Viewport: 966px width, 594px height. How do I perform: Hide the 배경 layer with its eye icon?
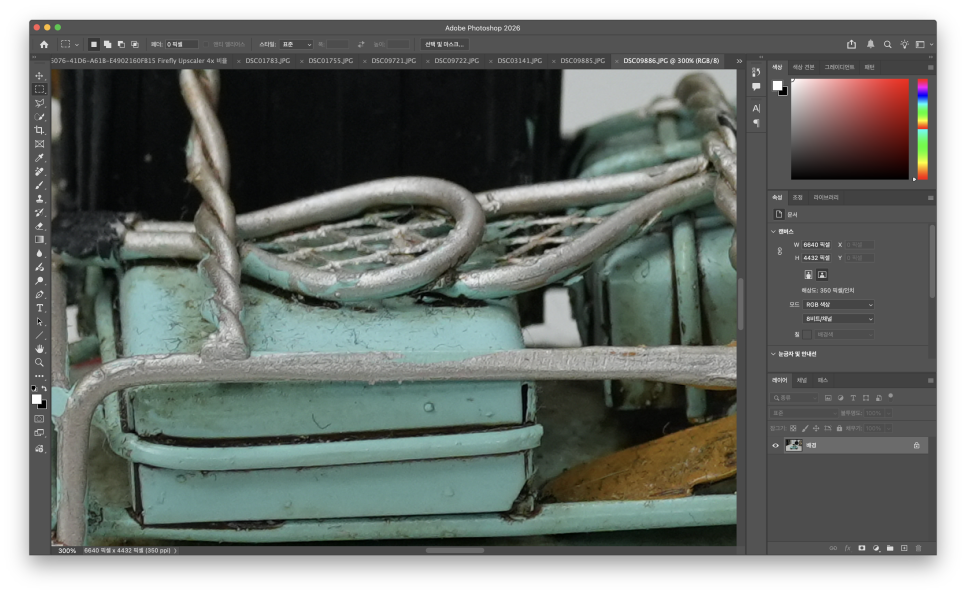(776, 446)
